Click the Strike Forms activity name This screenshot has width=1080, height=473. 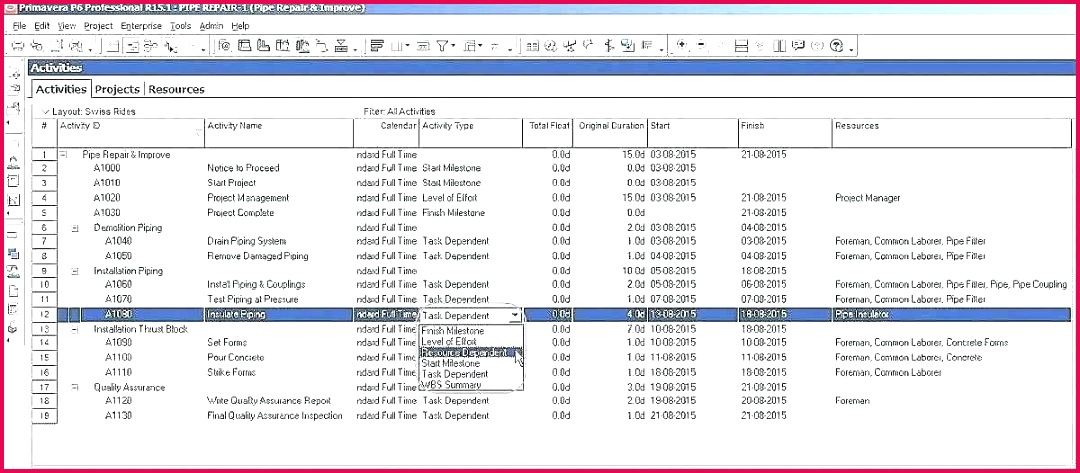(231, 372)
